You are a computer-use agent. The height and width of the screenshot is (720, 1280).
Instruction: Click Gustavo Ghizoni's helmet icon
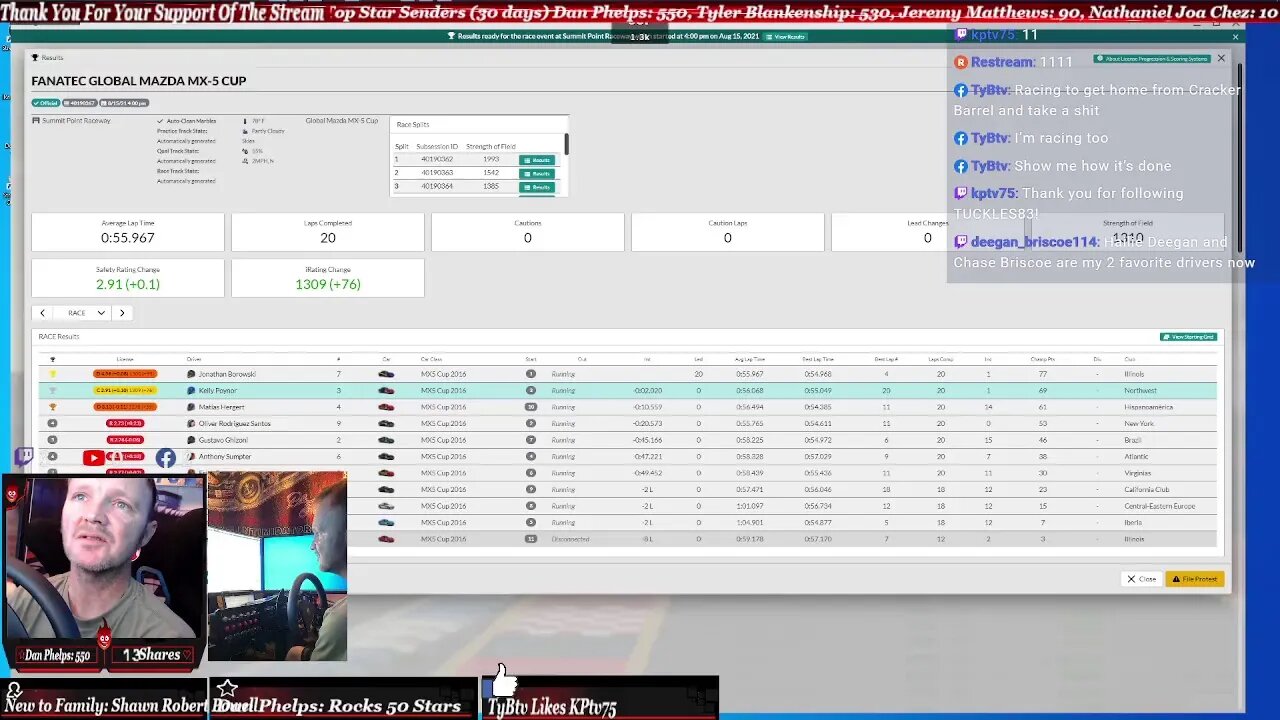point(191,440)
